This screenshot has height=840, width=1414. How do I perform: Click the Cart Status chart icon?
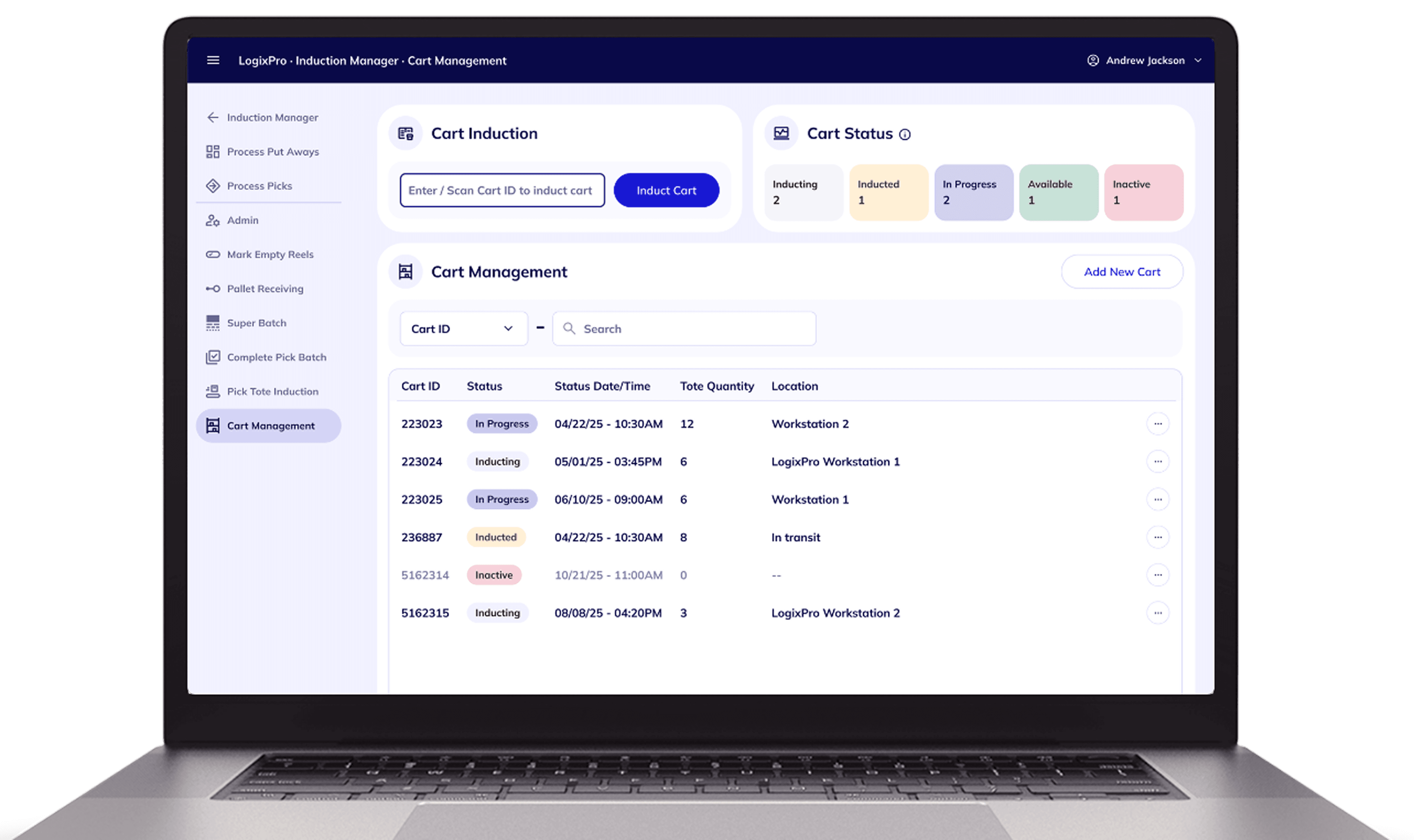pos(781,134)
